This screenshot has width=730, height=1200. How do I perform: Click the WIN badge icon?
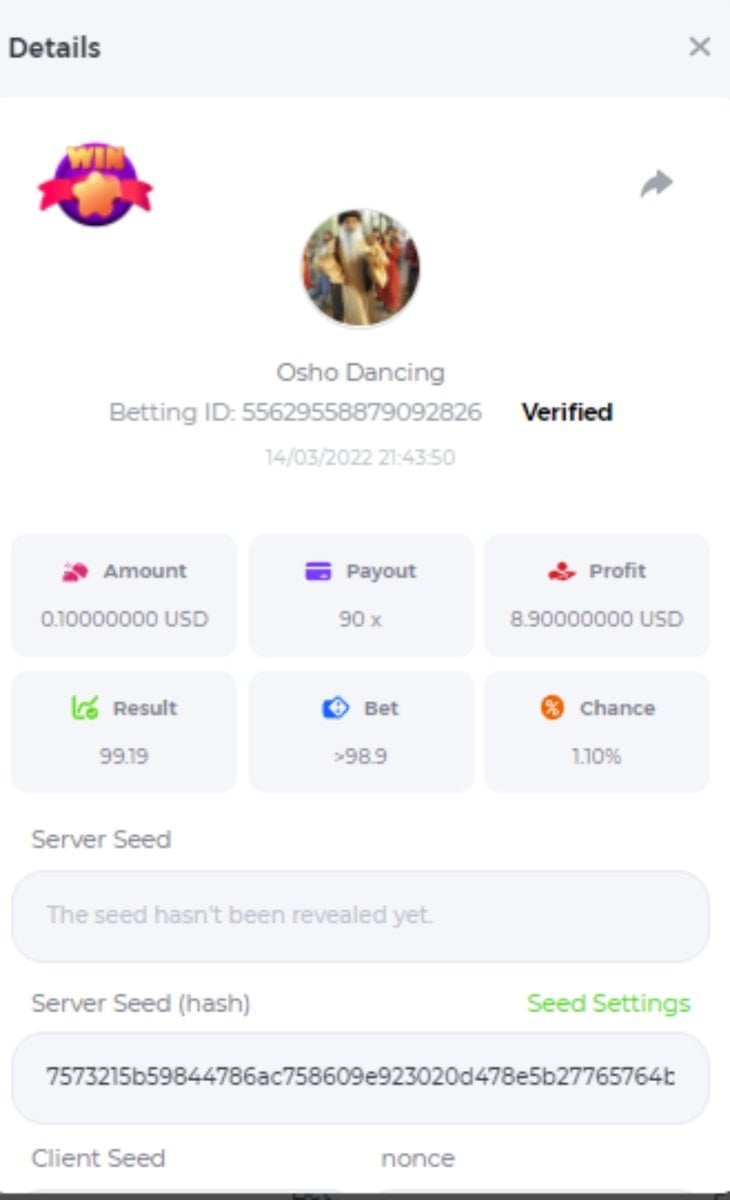[95, 183]
